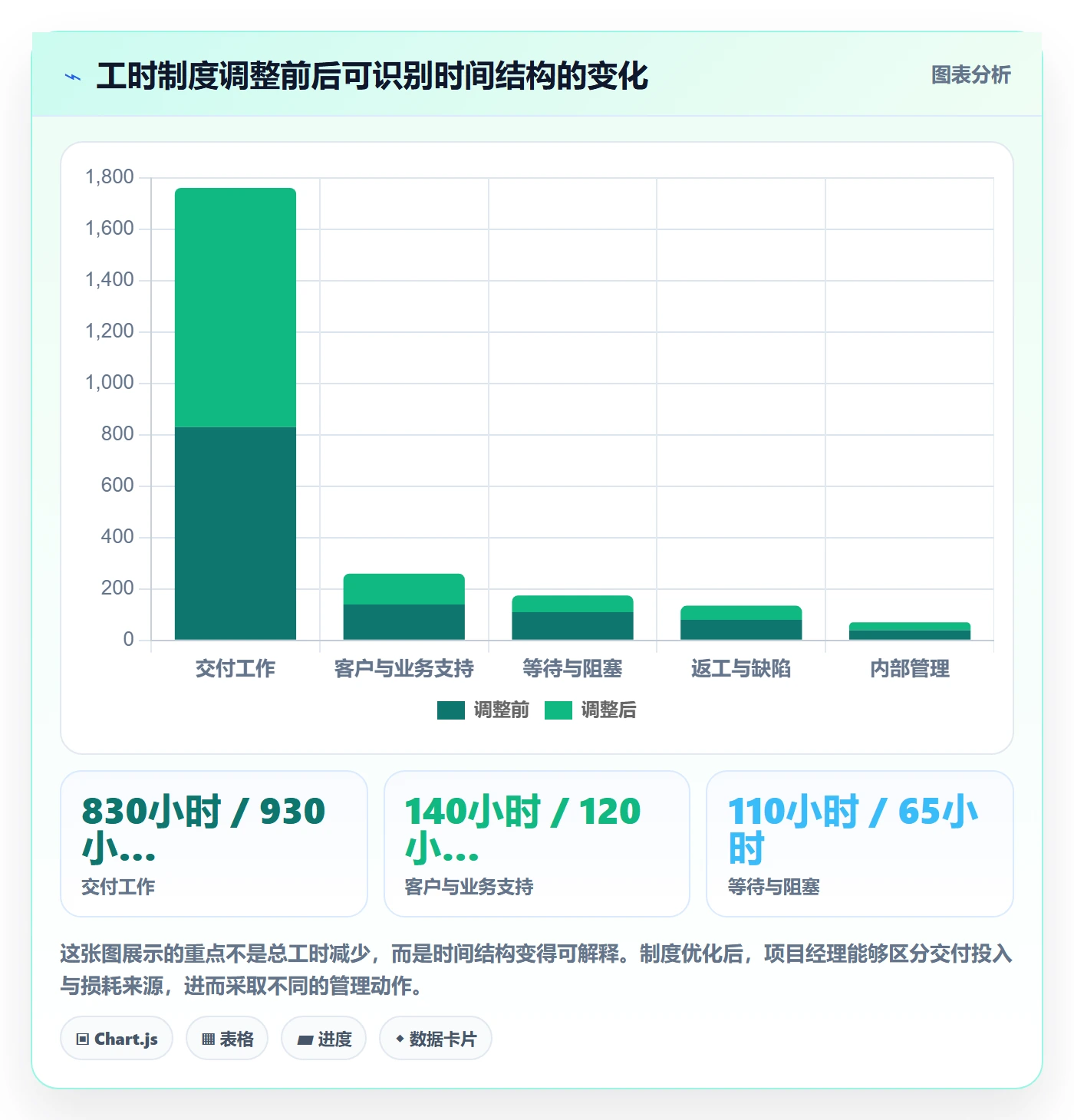Click the 1,800 y-axis value

[x=110, y=177]
